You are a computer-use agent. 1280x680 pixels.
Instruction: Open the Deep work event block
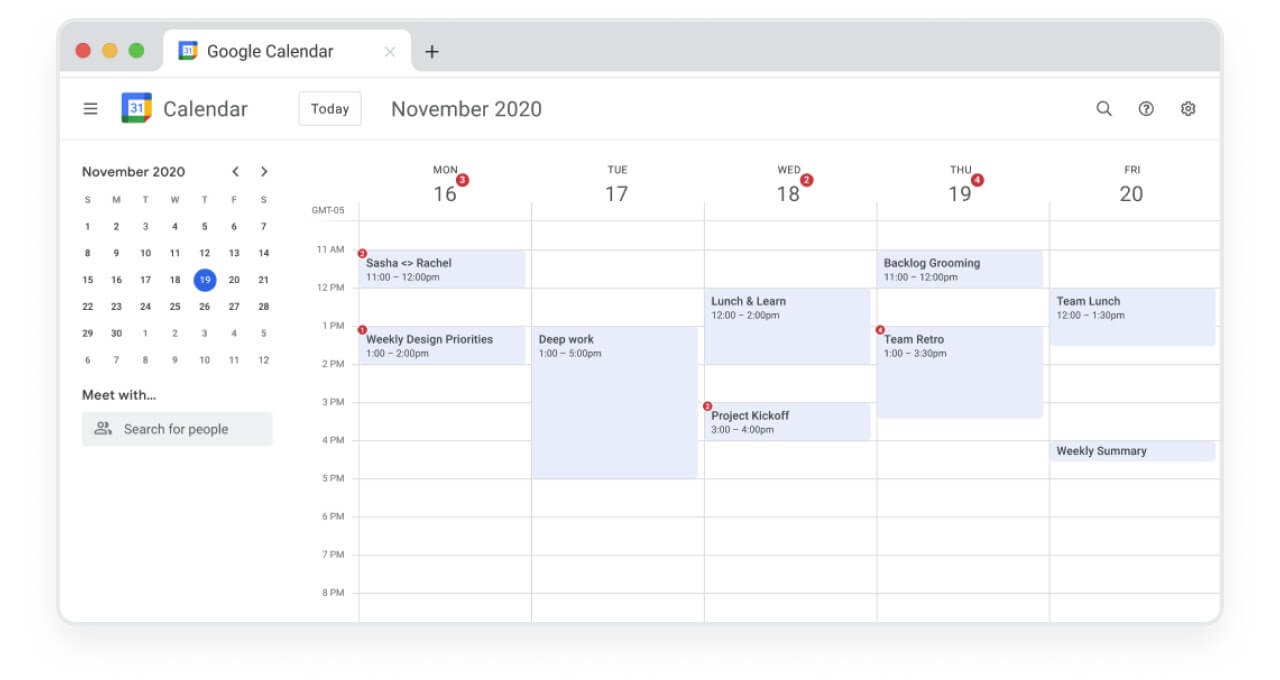[616, 402]
